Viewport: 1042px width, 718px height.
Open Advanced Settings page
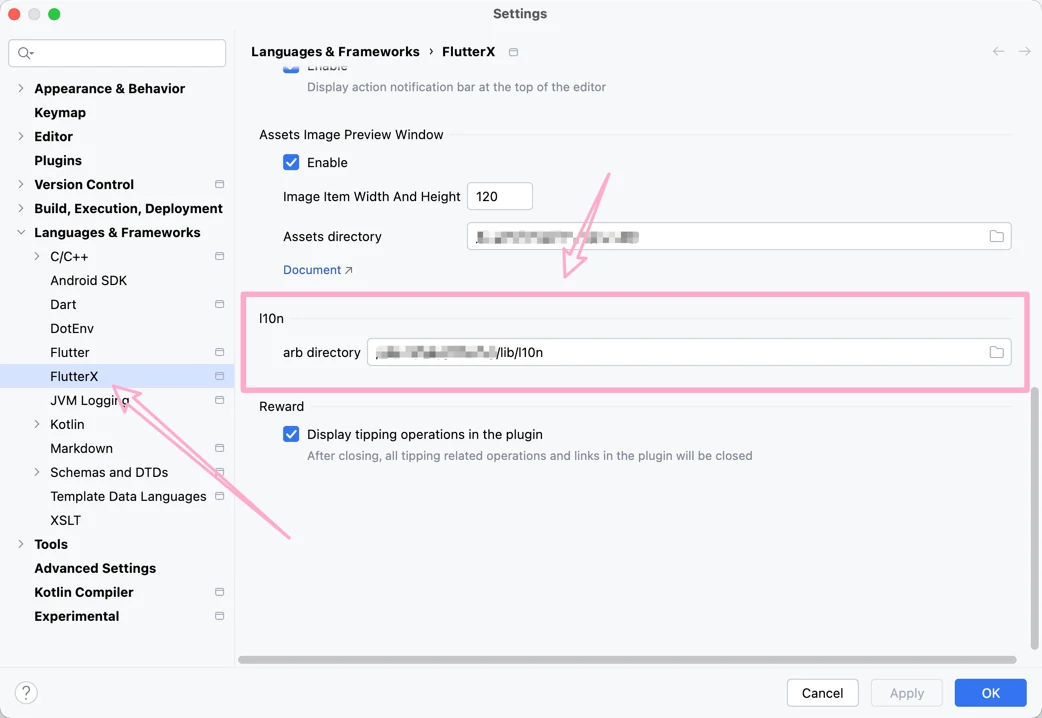click(x=95, y=568)
